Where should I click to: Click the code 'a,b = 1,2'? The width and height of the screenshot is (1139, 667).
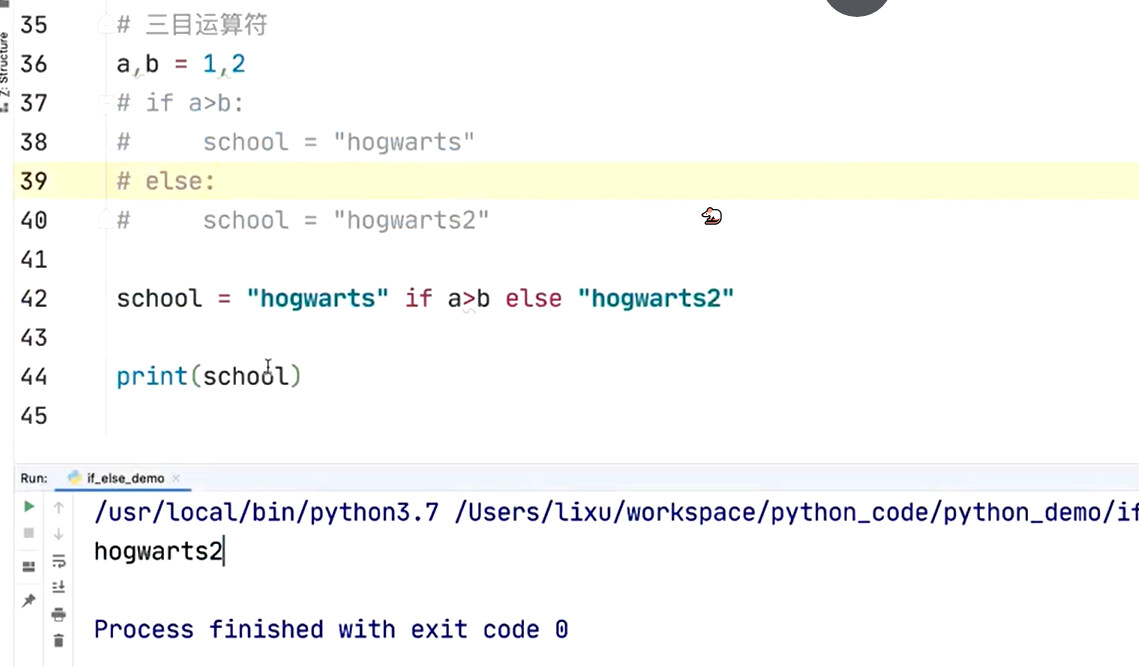[181, 64]
